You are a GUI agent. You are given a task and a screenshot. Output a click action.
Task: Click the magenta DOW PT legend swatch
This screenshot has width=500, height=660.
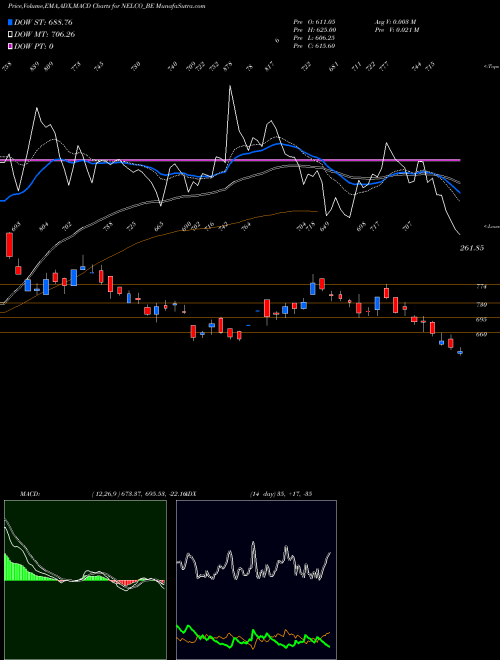(x=10, y=46)
